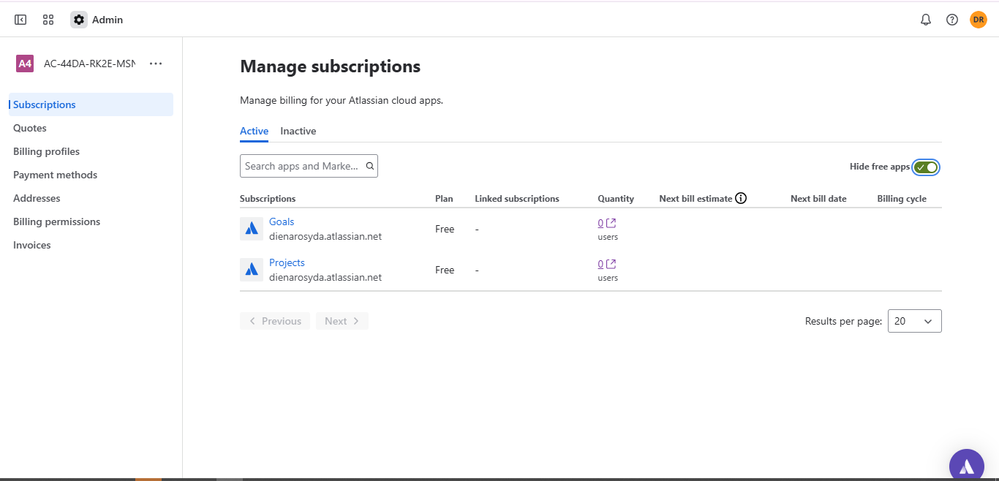Viewport: 999px width, 481px height.
Task: Toggle the Hide free apps switch
Action: click(926, 167)
